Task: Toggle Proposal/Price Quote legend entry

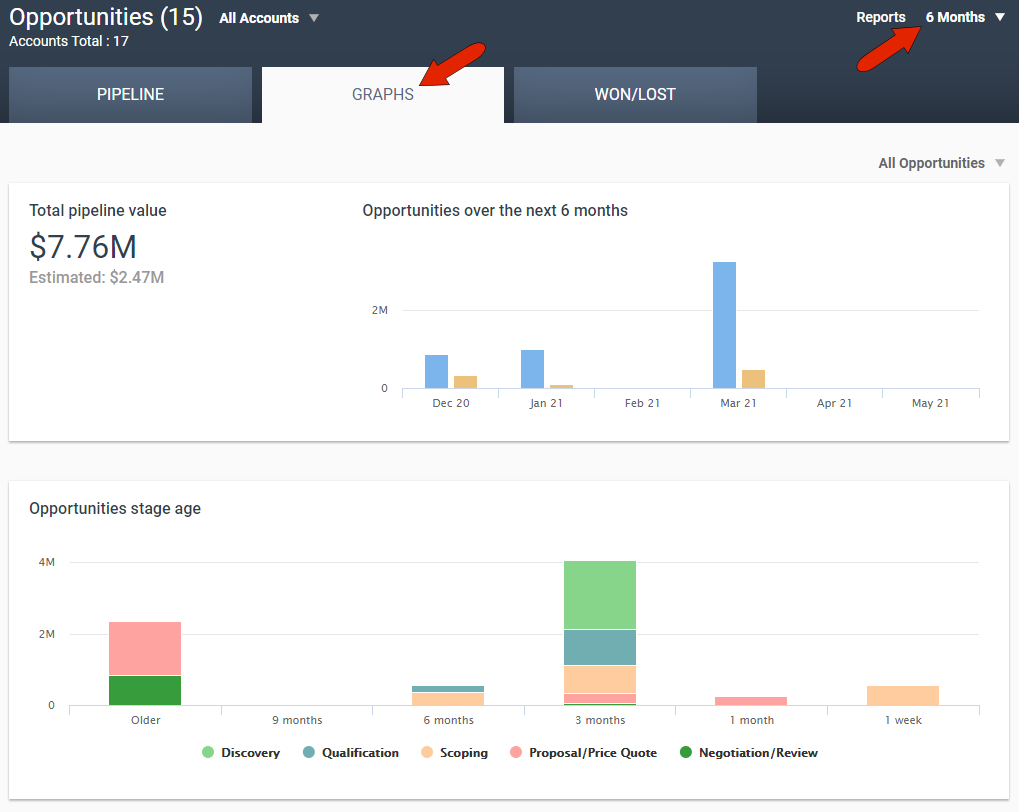Action: [592, 753]
